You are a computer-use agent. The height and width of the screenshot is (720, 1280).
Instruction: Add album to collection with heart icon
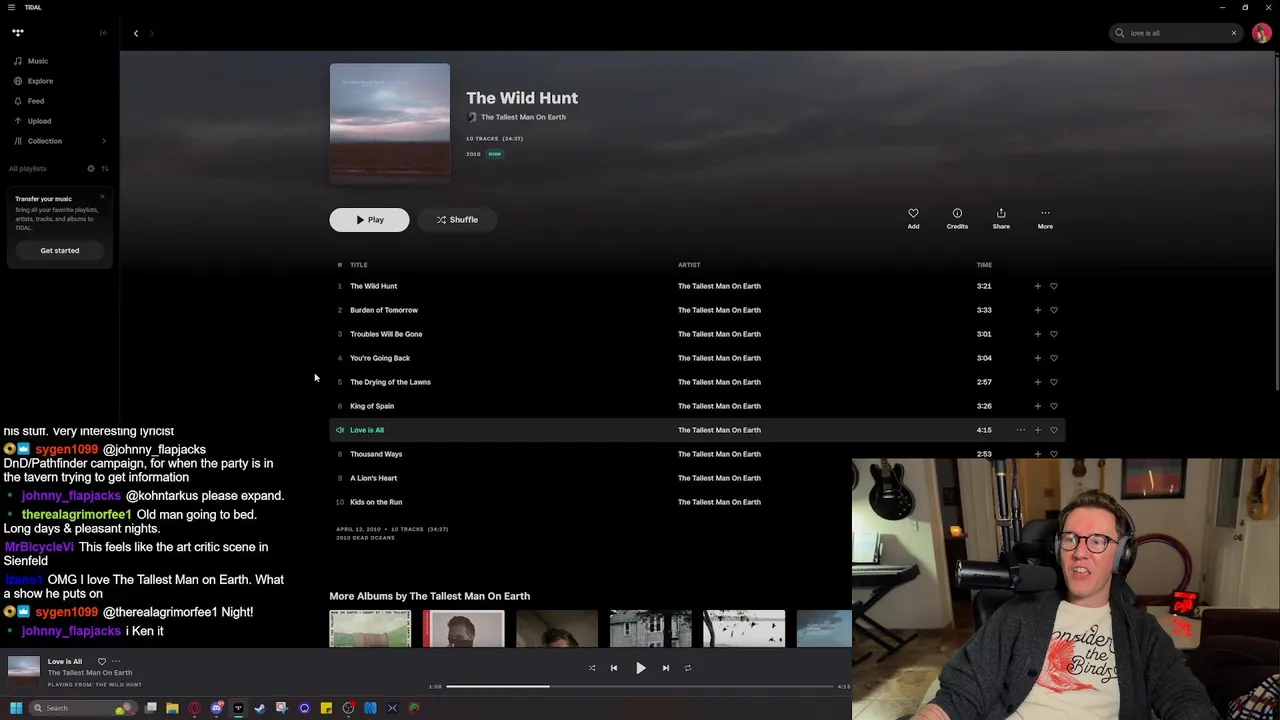click(x=913, y=218)
